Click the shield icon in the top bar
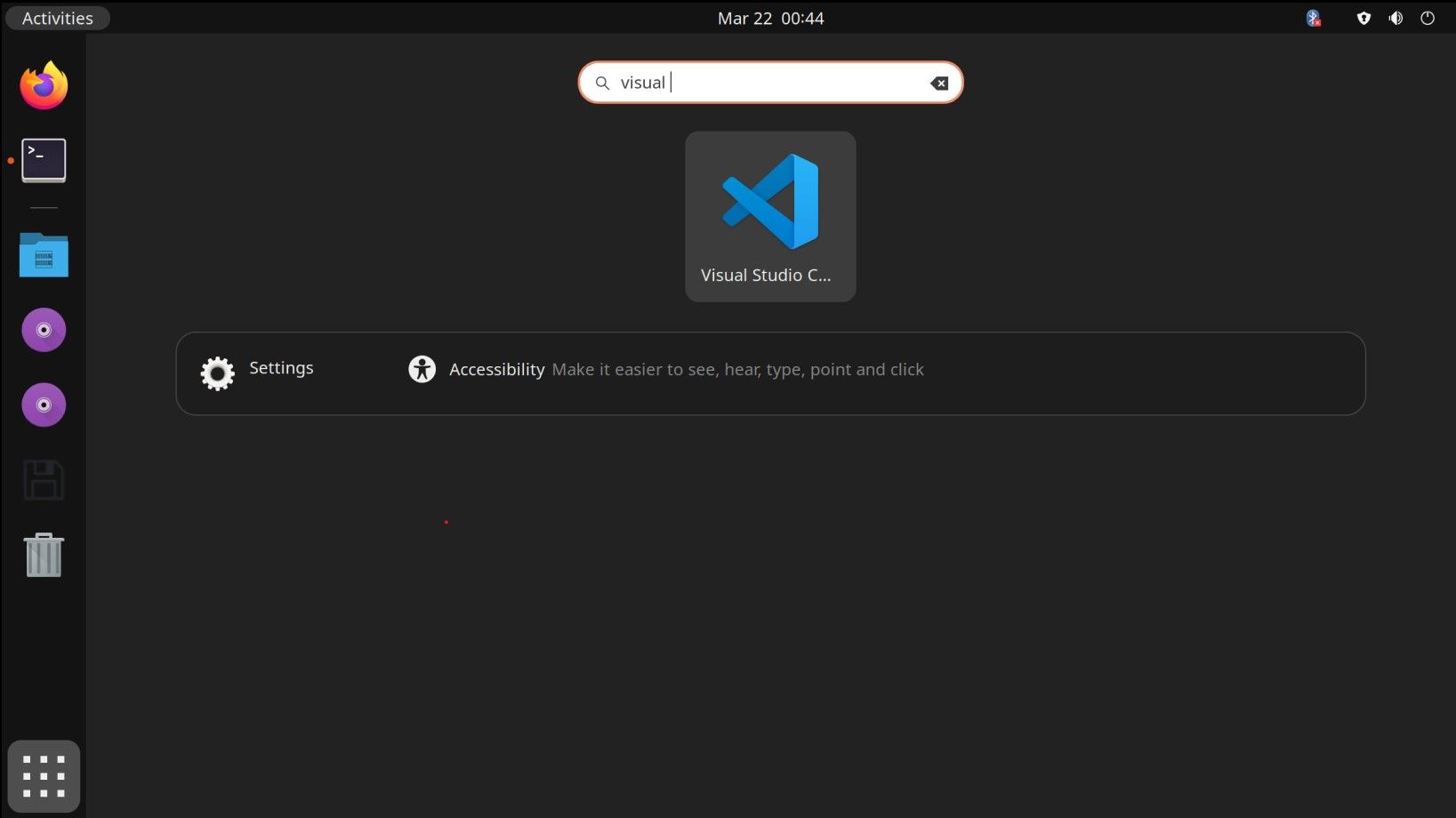This screenshot has width=1456, height=818. (x=1363, y=18)
